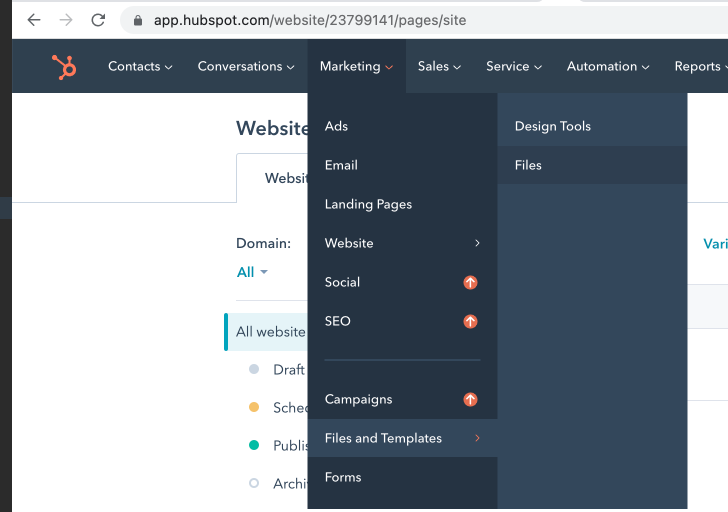Reload the page with the refresh icon

click(98, 20)
